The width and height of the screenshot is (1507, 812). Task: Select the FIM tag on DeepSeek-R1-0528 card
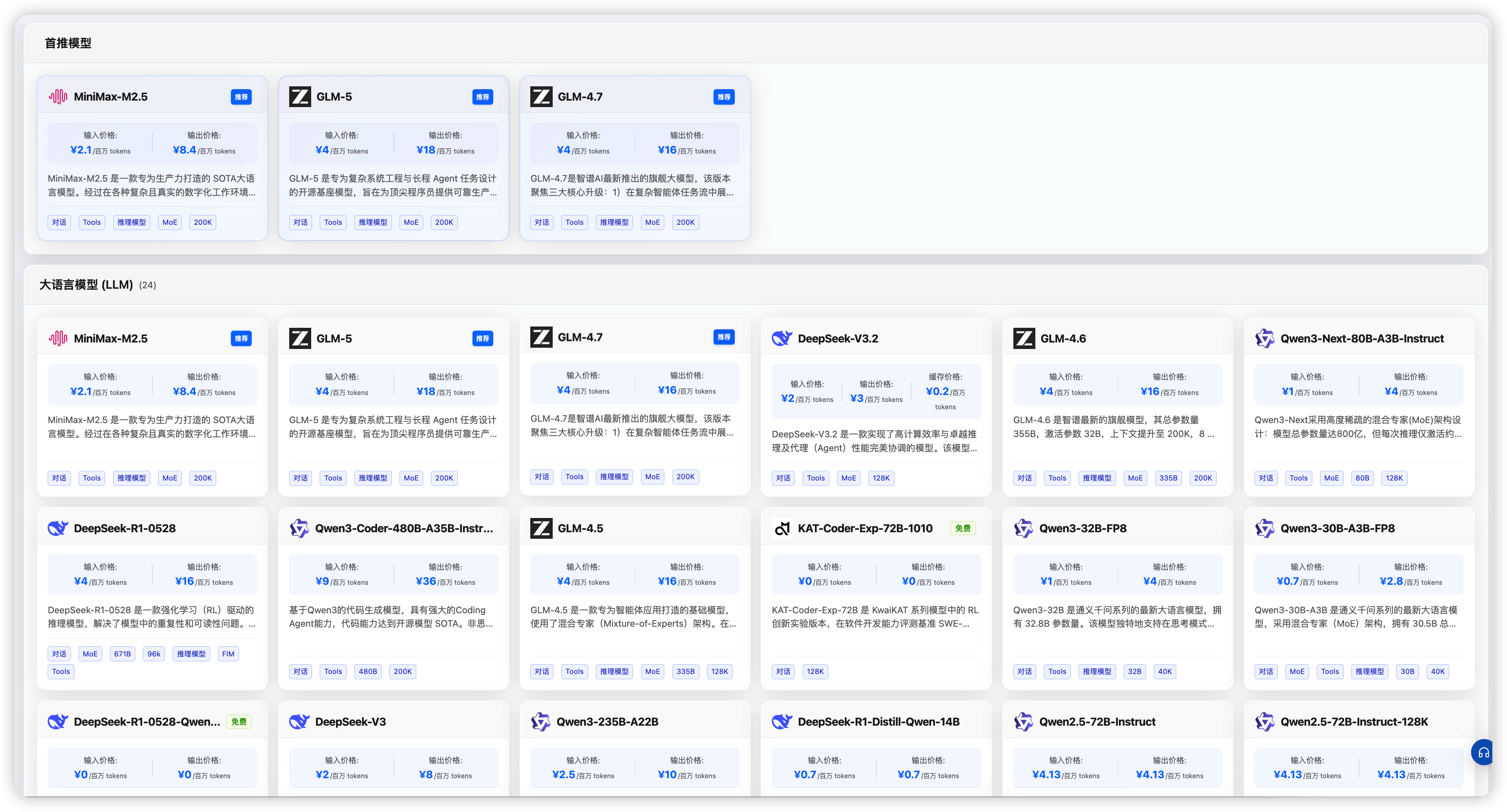click(x=228, y=654)
